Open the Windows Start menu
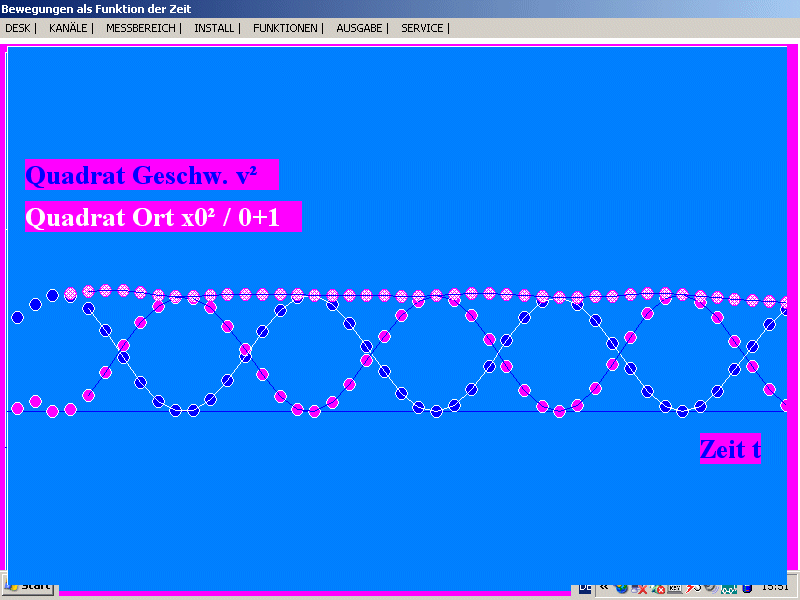Viewport: 800px width, 600px height. [x=30, y=587]
